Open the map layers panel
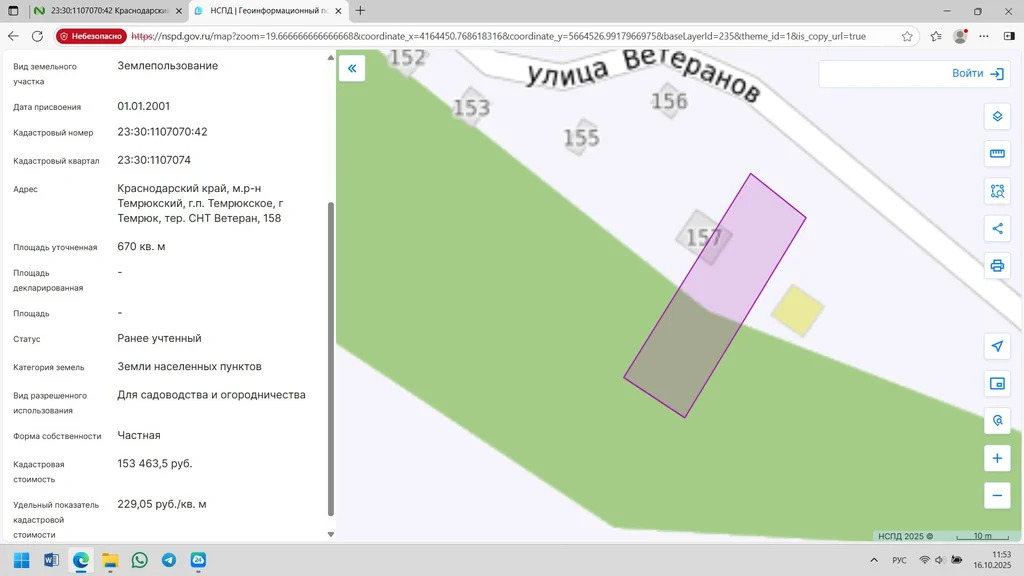The image size is (1024, 576). [x=996, y=116]
